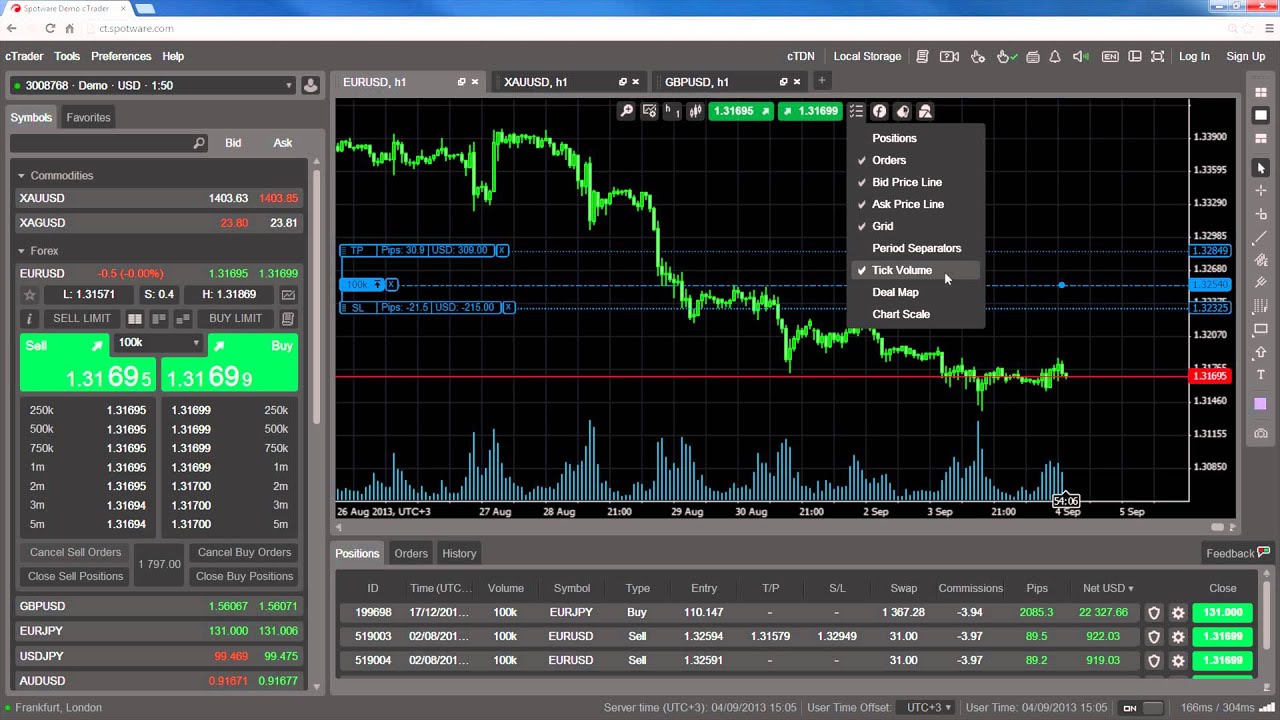
Task: Select the GBPUSD symbol row
Action: tap(159, 606)
